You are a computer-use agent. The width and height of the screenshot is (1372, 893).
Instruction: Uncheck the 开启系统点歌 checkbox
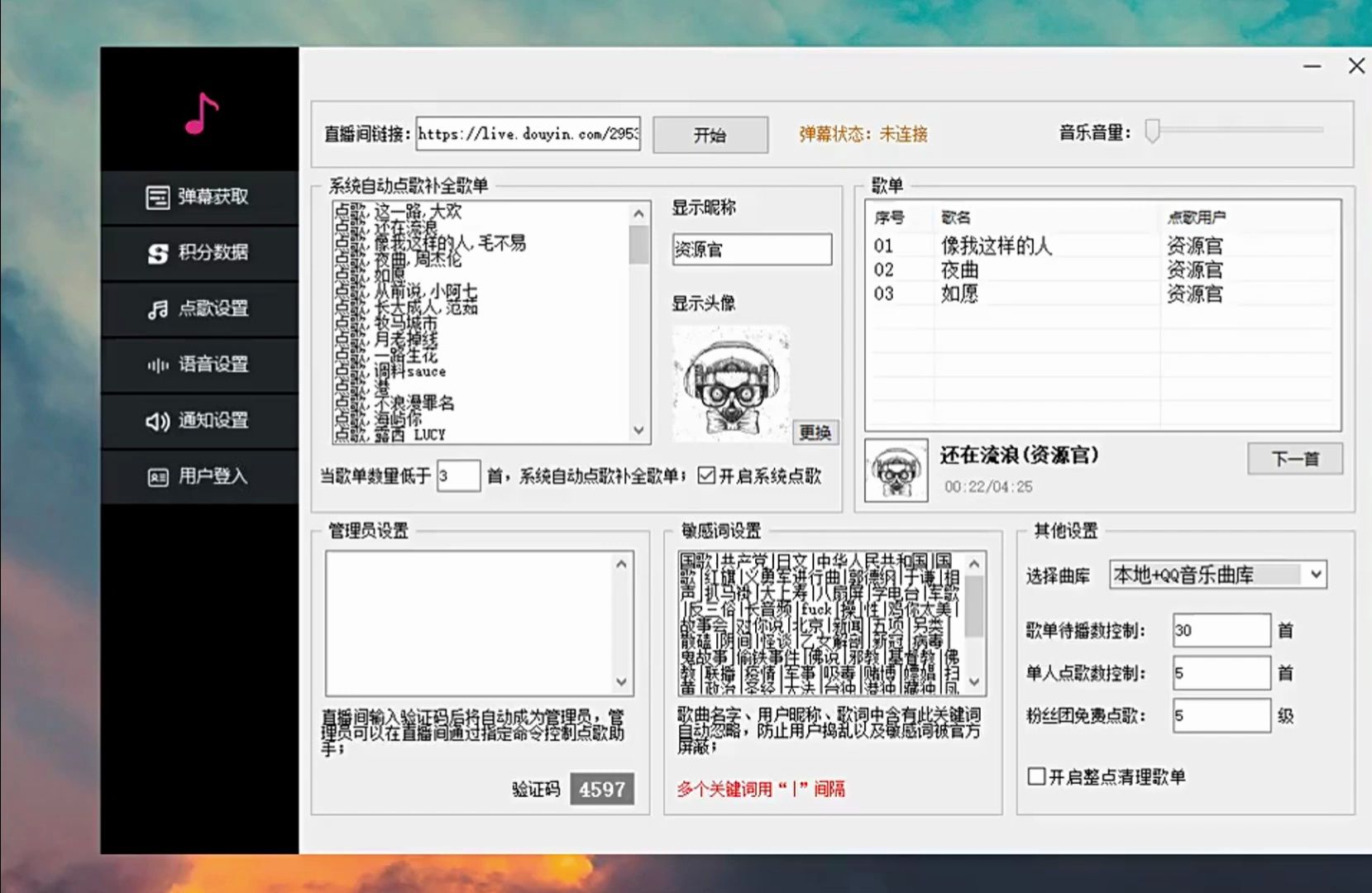coord(707,476)
